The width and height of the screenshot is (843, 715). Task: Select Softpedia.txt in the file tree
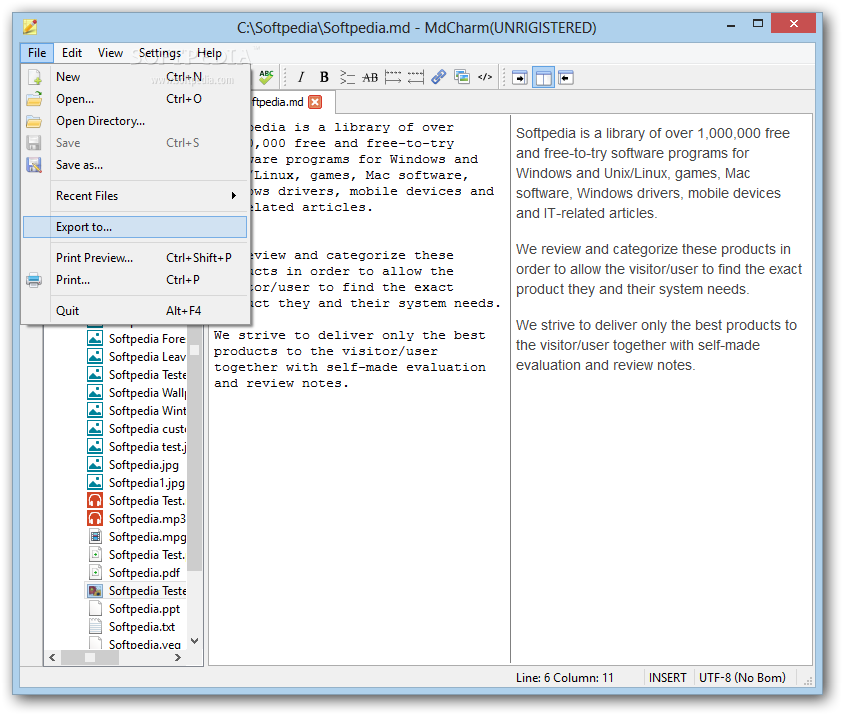click(142, 627)
